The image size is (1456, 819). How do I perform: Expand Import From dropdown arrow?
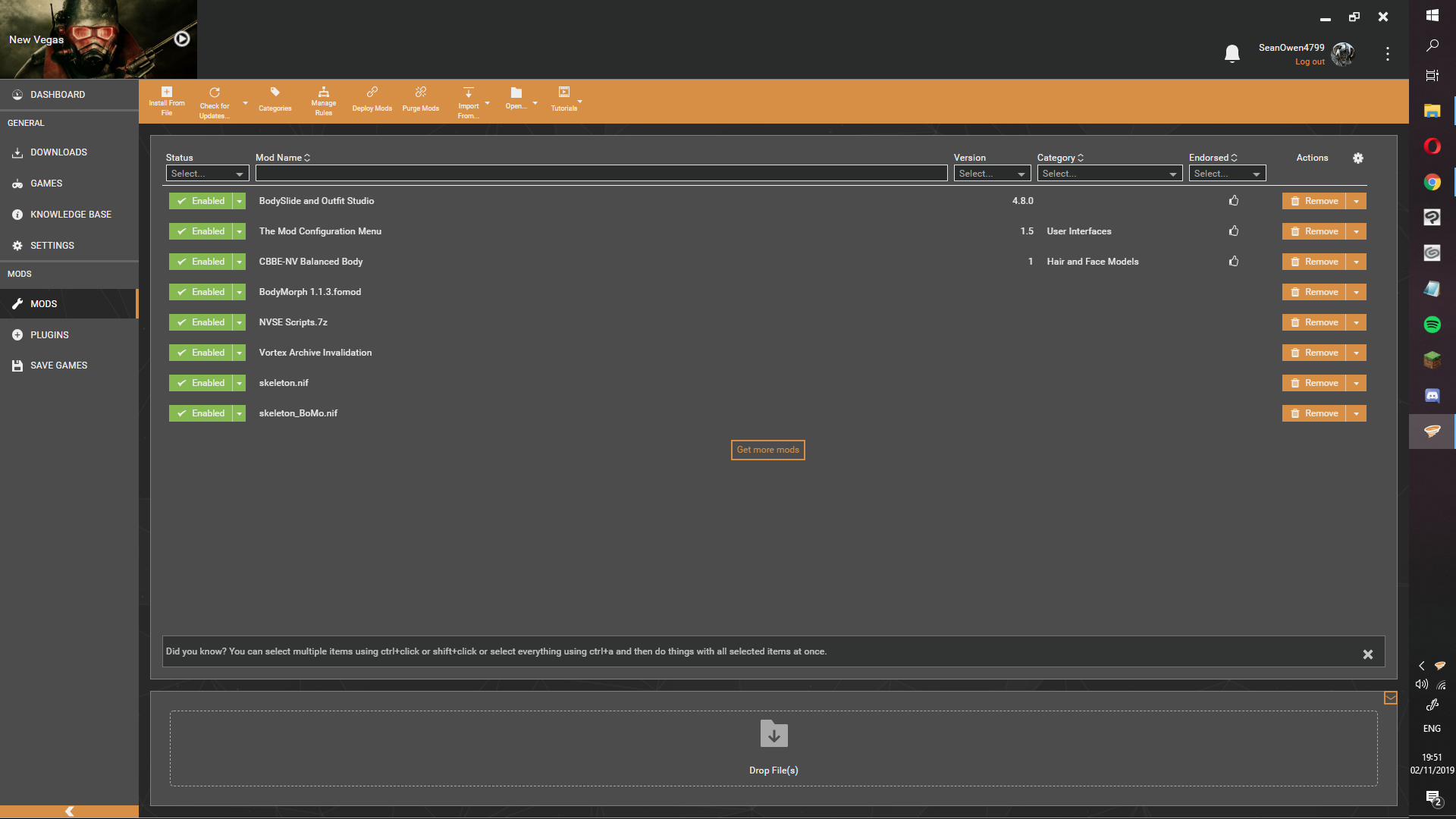pyautogui.click(x=487, y=103)
